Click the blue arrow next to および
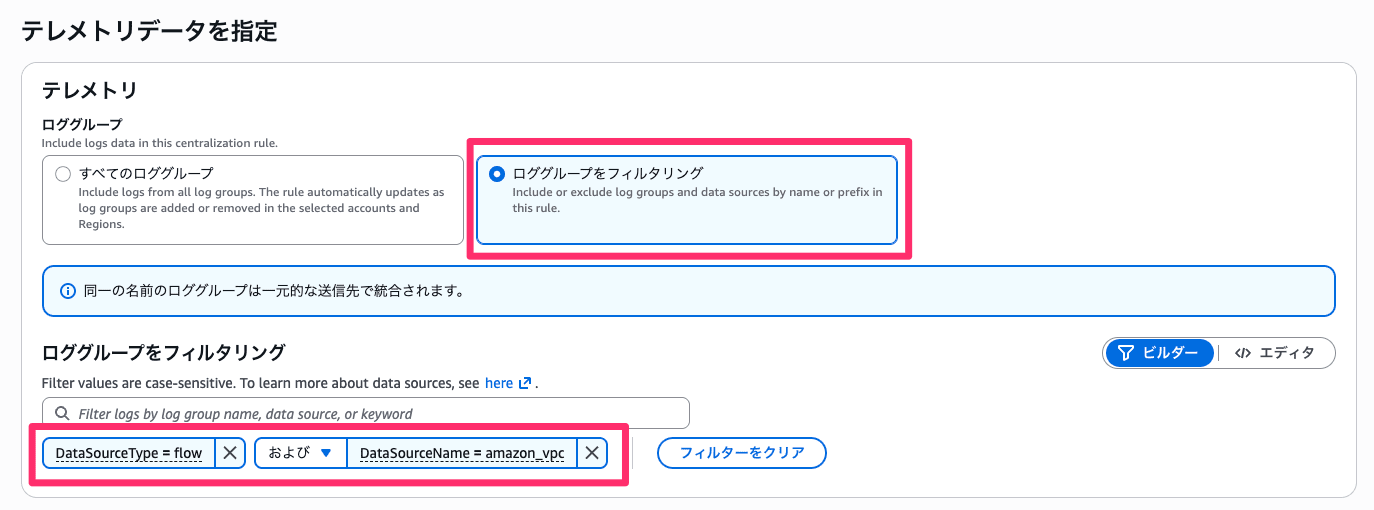Screen dimensions: 1374x510 click(x=325, y=453)
